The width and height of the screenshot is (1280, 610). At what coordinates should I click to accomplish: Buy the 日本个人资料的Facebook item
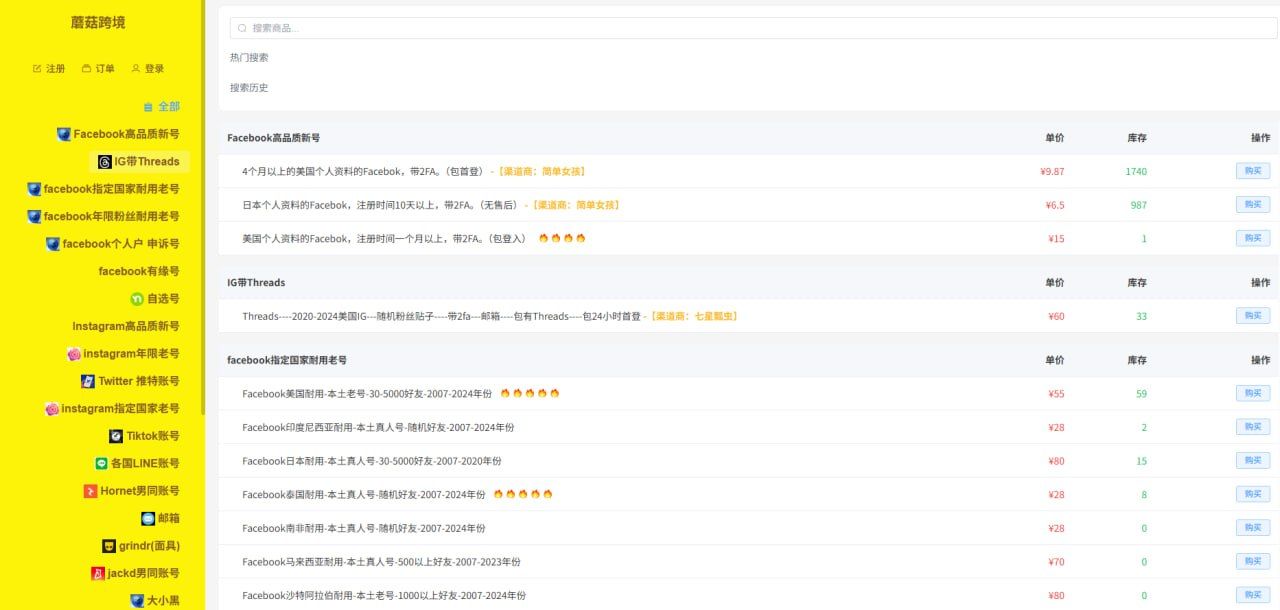pyautogui.click(x=1253, y=204)
